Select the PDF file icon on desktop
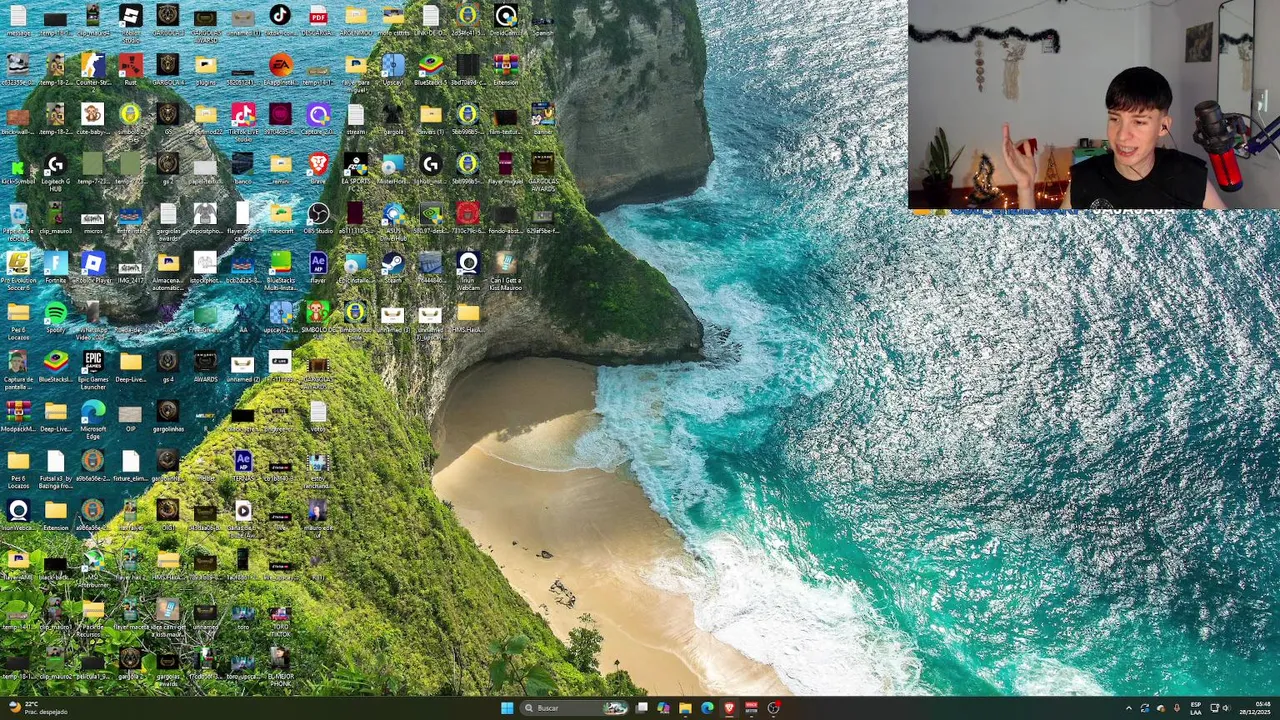1280x720 pixels. pos(318,19)
